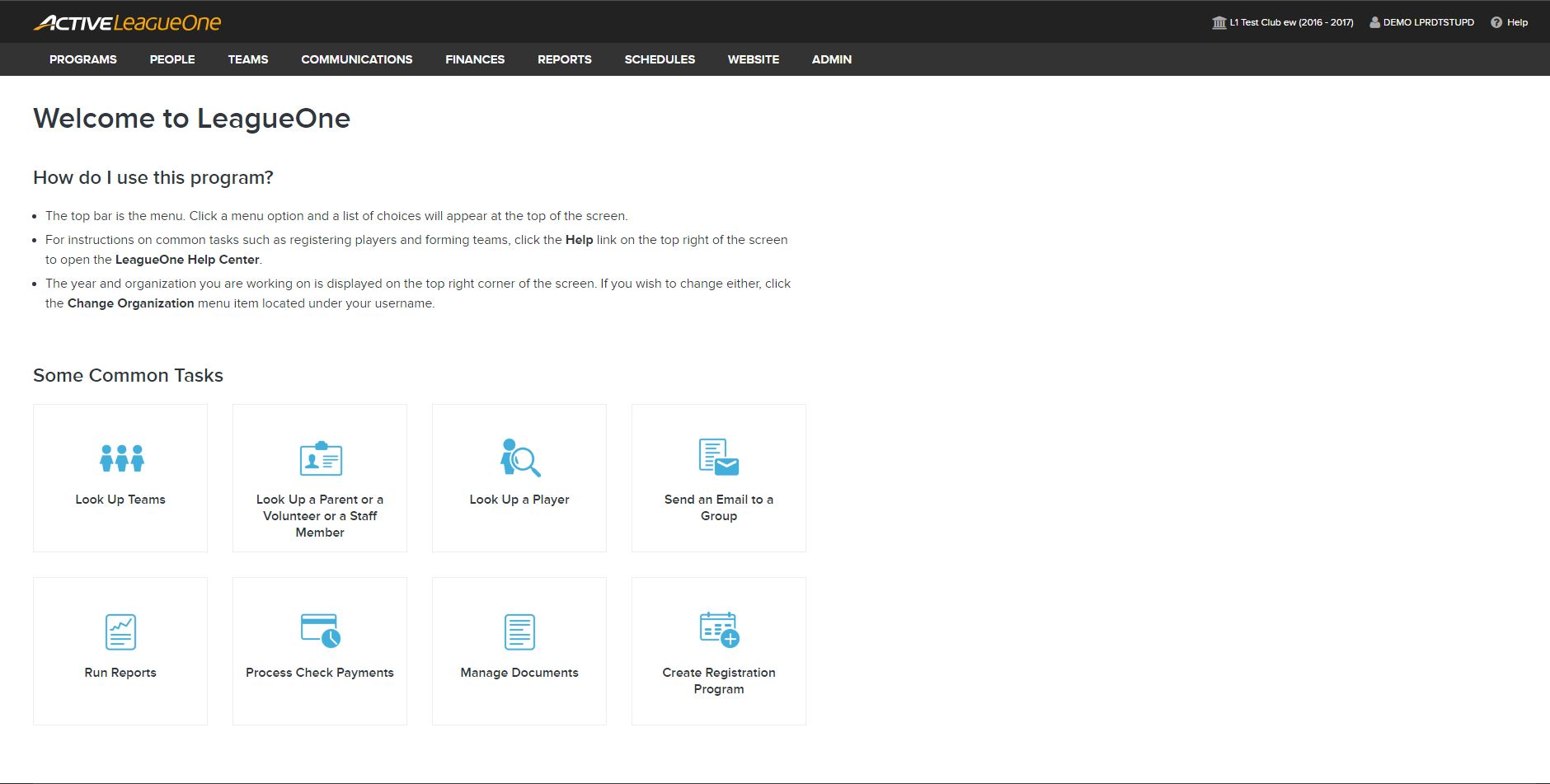Open the FINANCES menu
The height and width of the screenshot is (784, 1550).
pyautogui.click(x=475, y=59)
